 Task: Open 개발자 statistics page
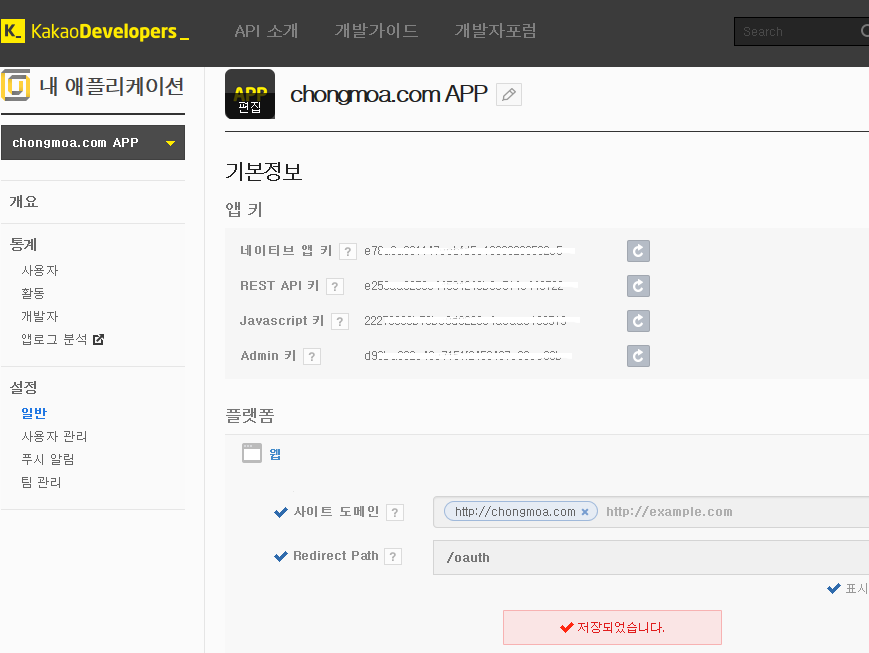click(40, 317)
